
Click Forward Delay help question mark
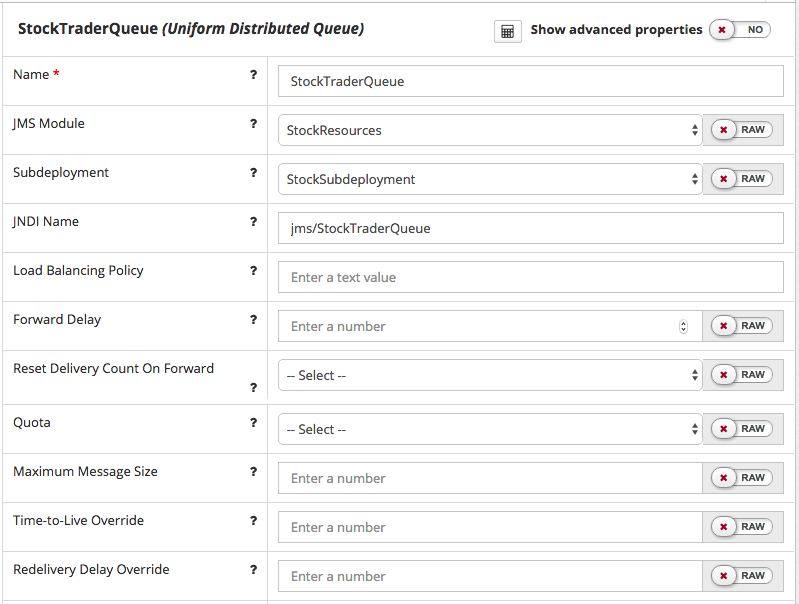[253, 320]
